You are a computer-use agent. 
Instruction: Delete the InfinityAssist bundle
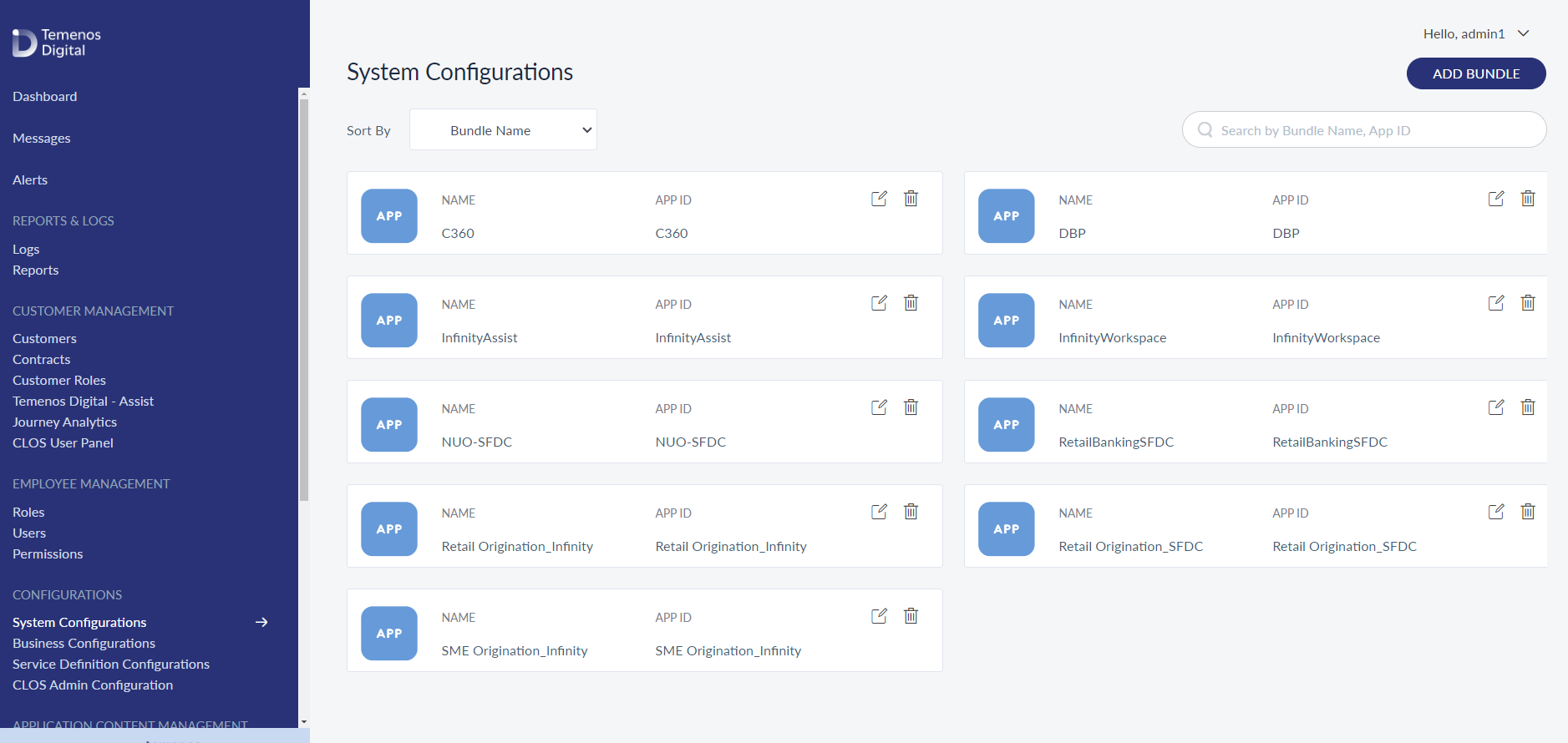[911, 303]
